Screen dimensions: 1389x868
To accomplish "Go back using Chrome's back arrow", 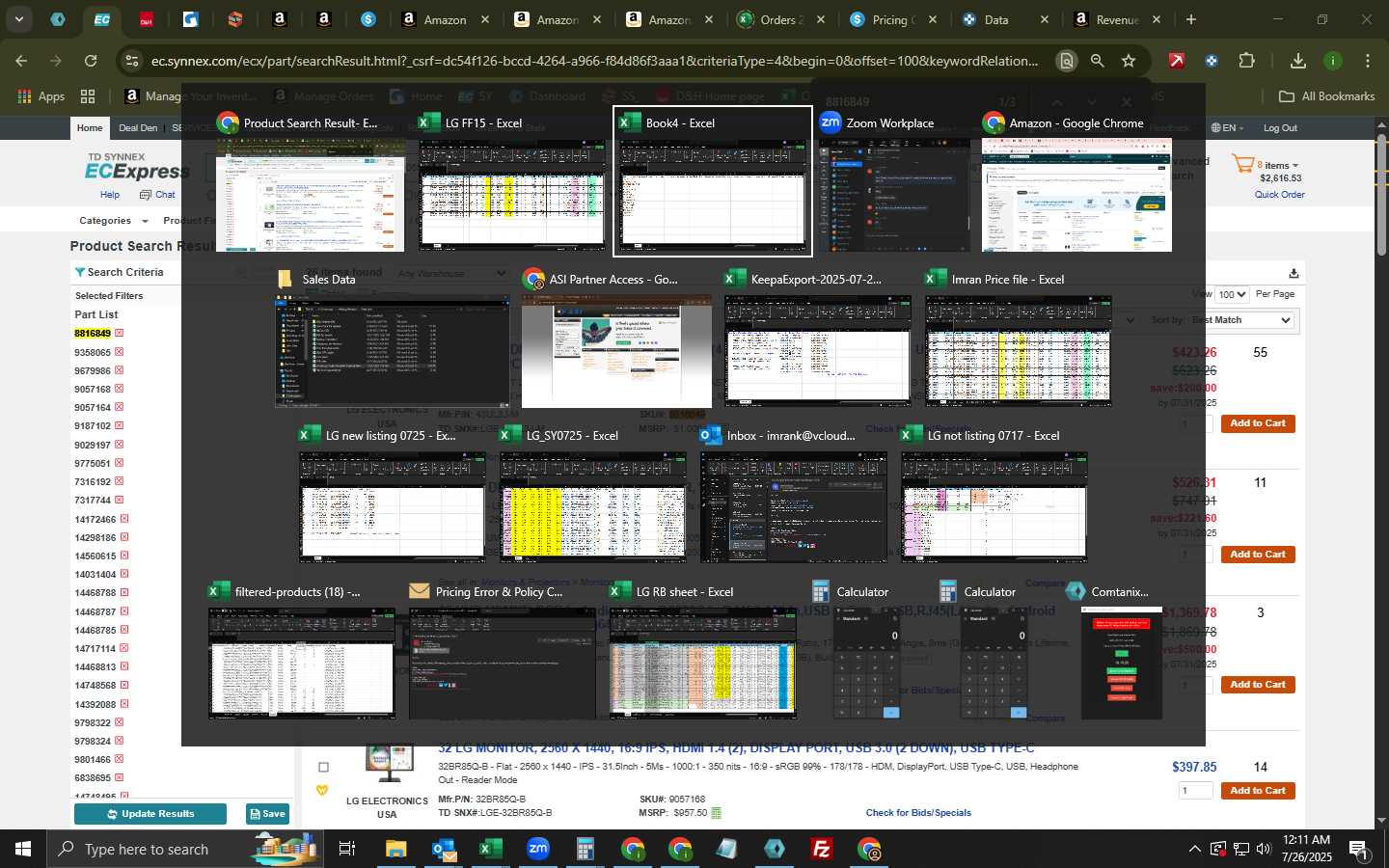I will [21, 61].
